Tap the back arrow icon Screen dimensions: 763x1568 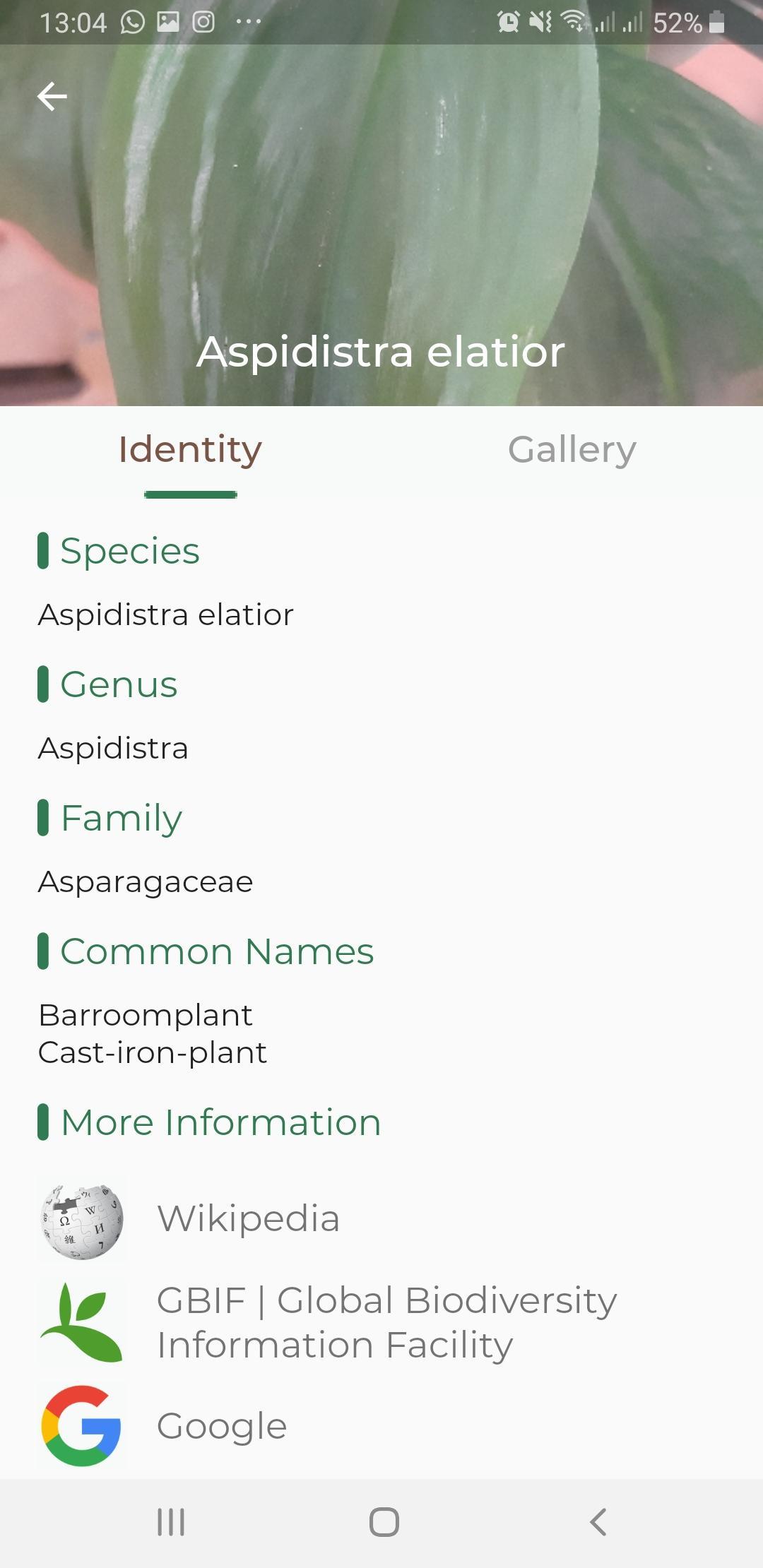[52, 97]
